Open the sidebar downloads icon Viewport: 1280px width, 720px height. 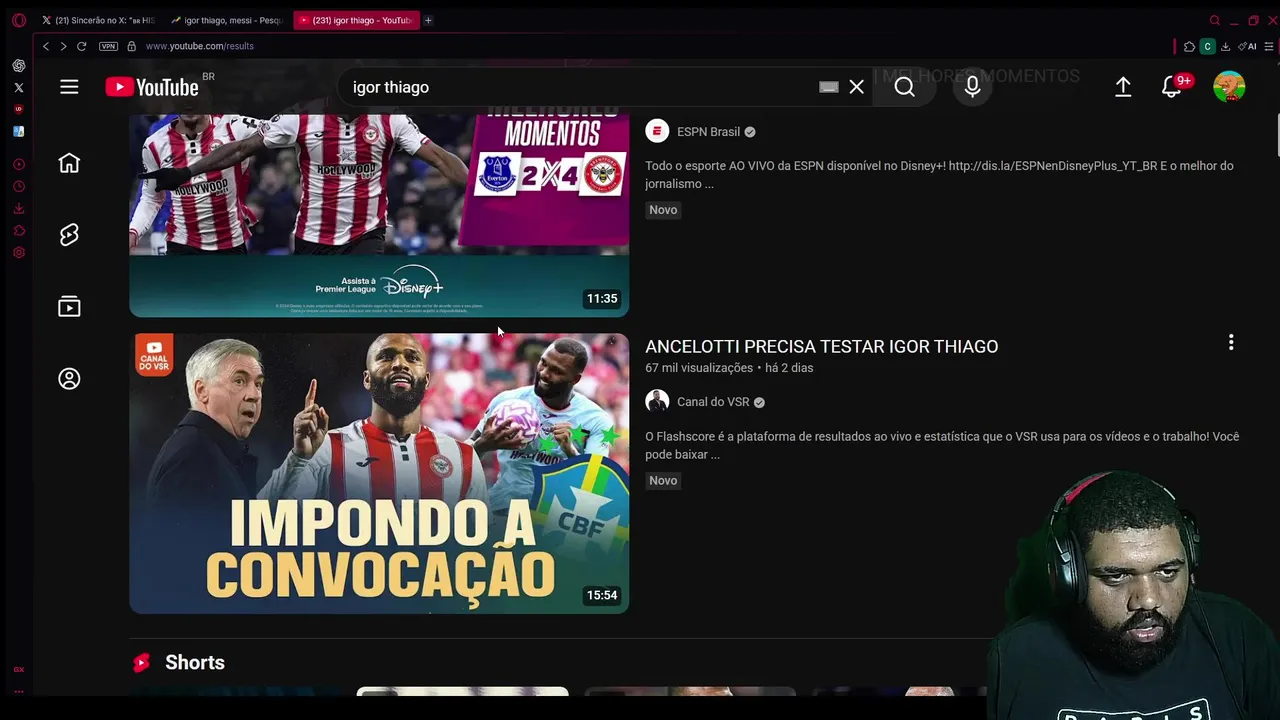pos(18,209)
